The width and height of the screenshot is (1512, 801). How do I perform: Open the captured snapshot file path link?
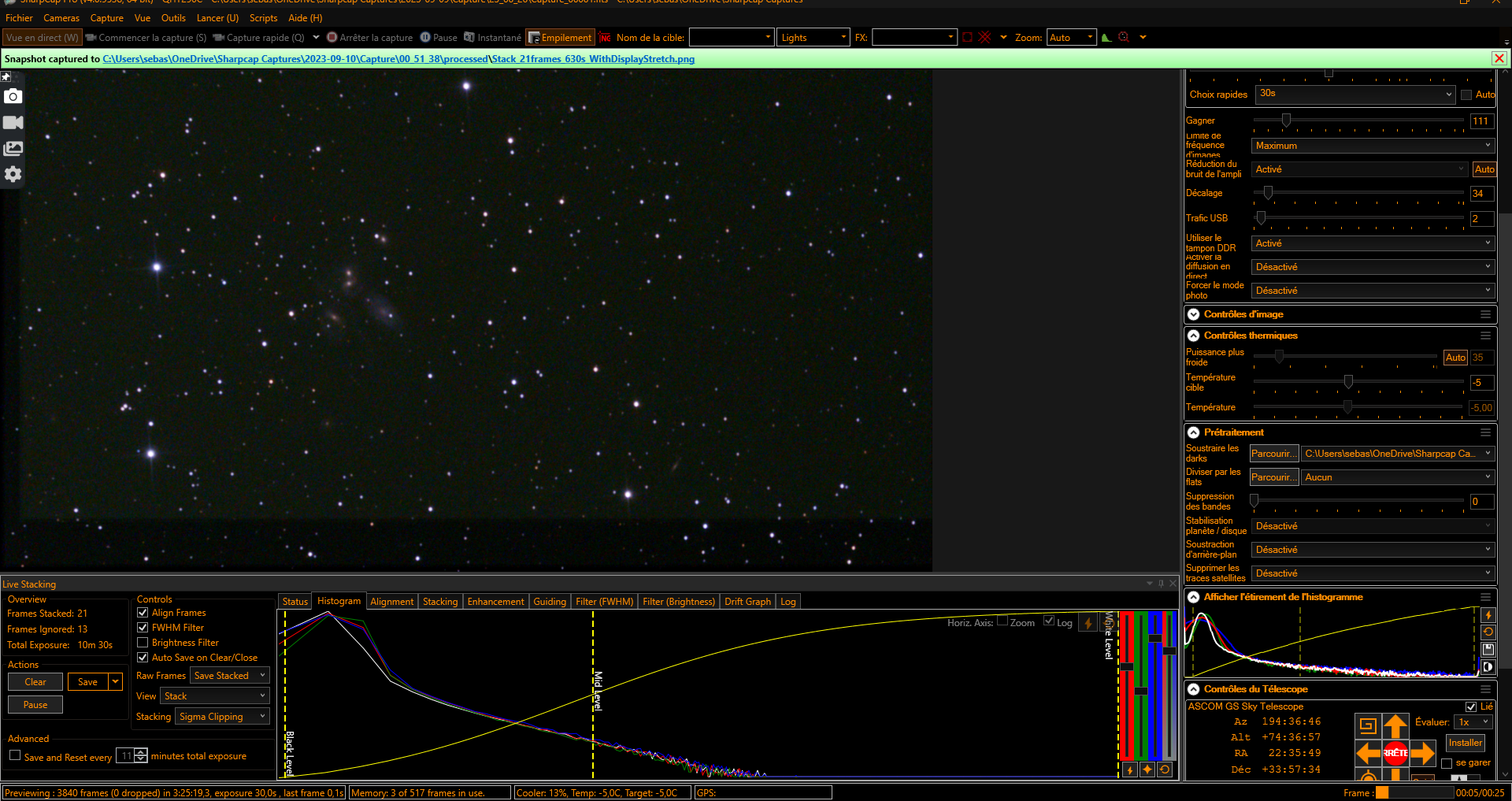398,58
